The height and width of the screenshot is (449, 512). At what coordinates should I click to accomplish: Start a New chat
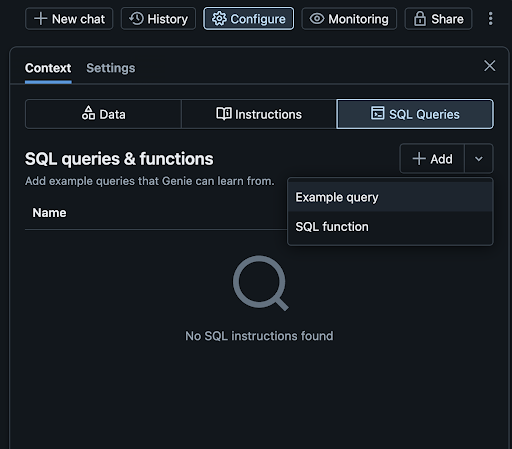coord(69,19)
